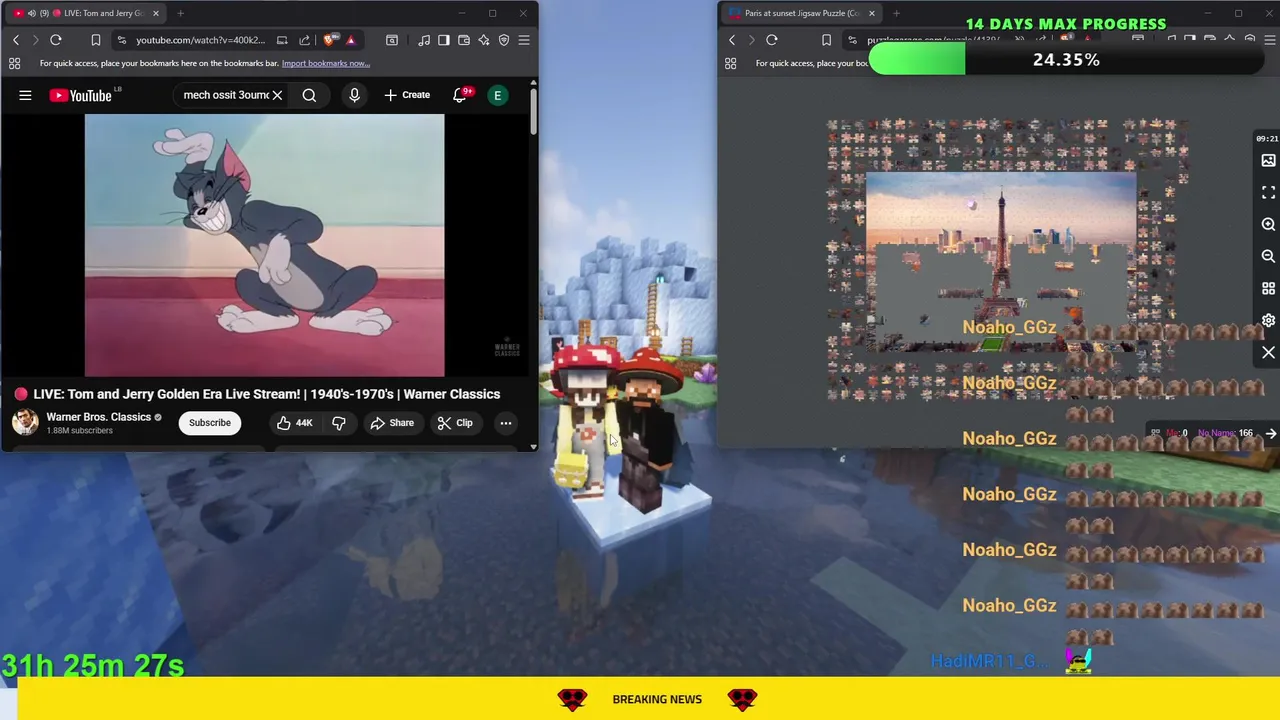Image resolution: width=1280 pixels, height=720 pixels.
Task: Click BREAKING NEWS ticker text
Action: (657, 699)
